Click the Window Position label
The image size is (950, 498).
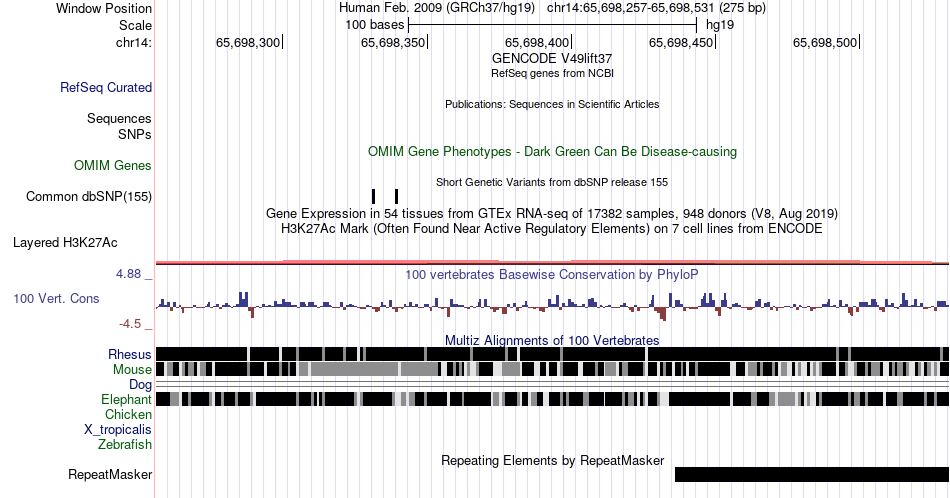coord(104,8)
